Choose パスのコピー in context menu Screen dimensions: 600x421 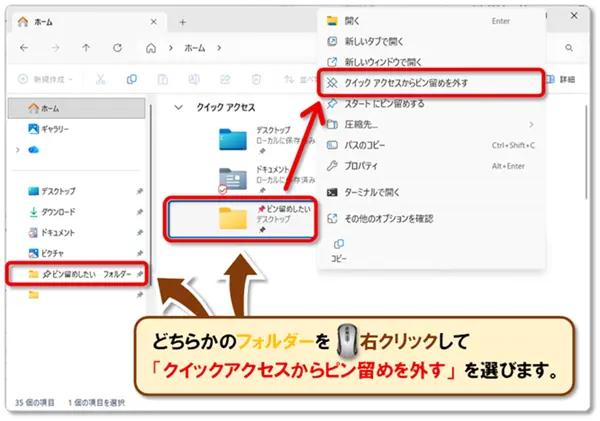pos(431,145)
